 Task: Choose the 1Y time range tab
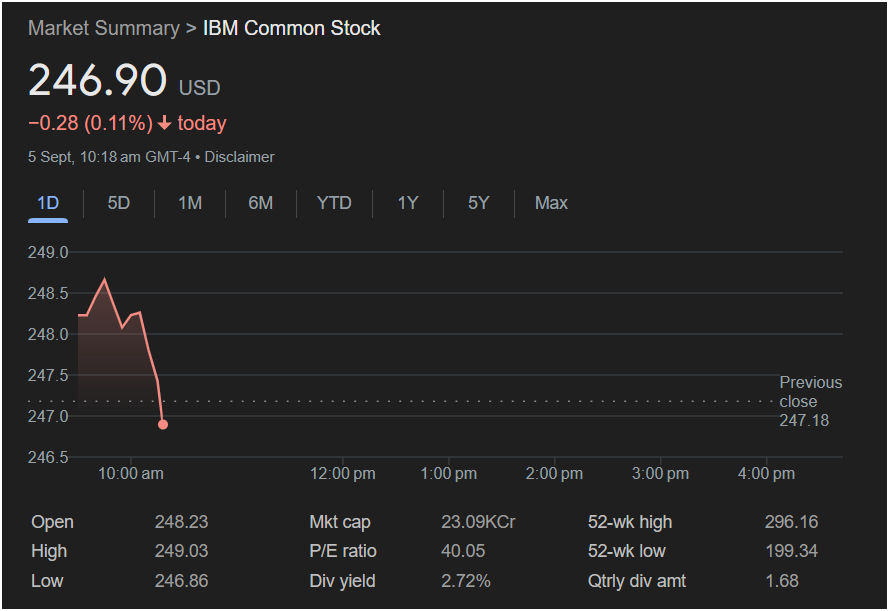(x=408, y=203)
